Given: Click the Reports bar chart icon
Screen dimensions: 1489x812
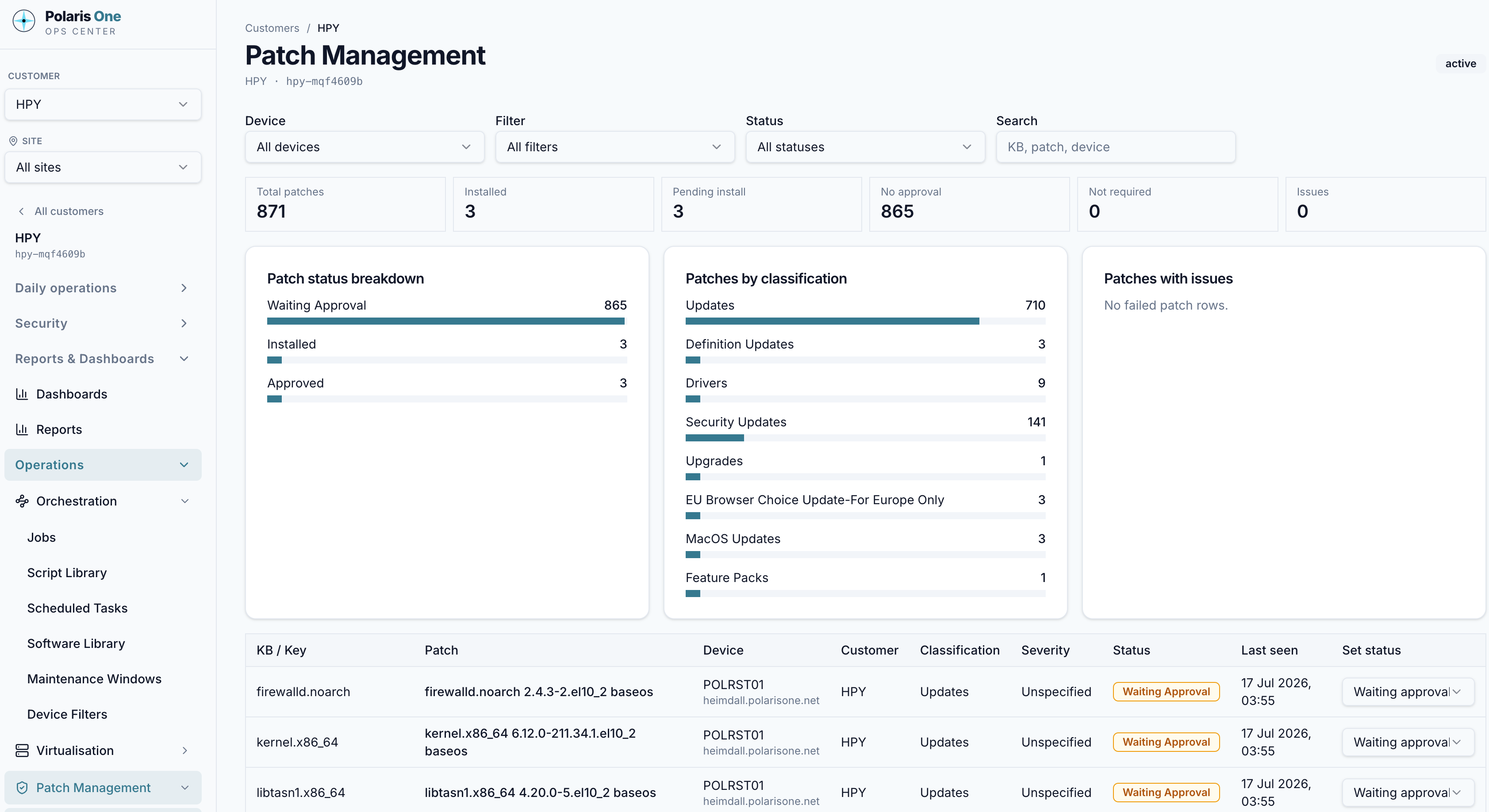Looking at the screenshot, I should coord(22,429).
